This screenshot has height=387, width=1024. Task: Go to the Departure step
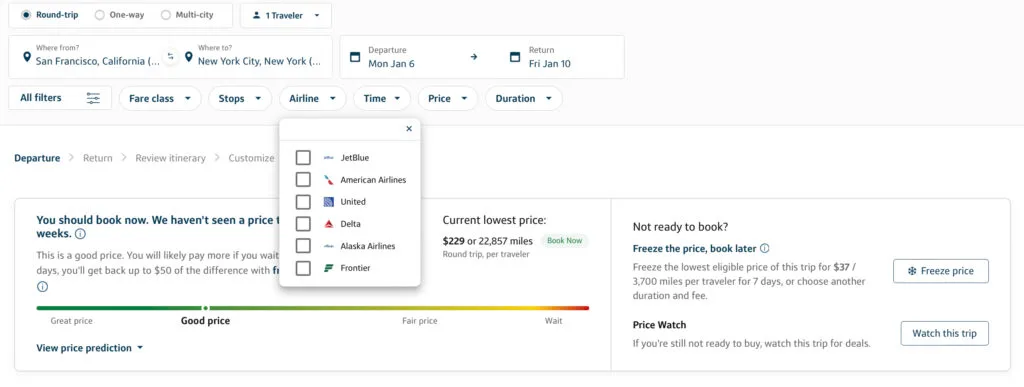click(37, 158)
